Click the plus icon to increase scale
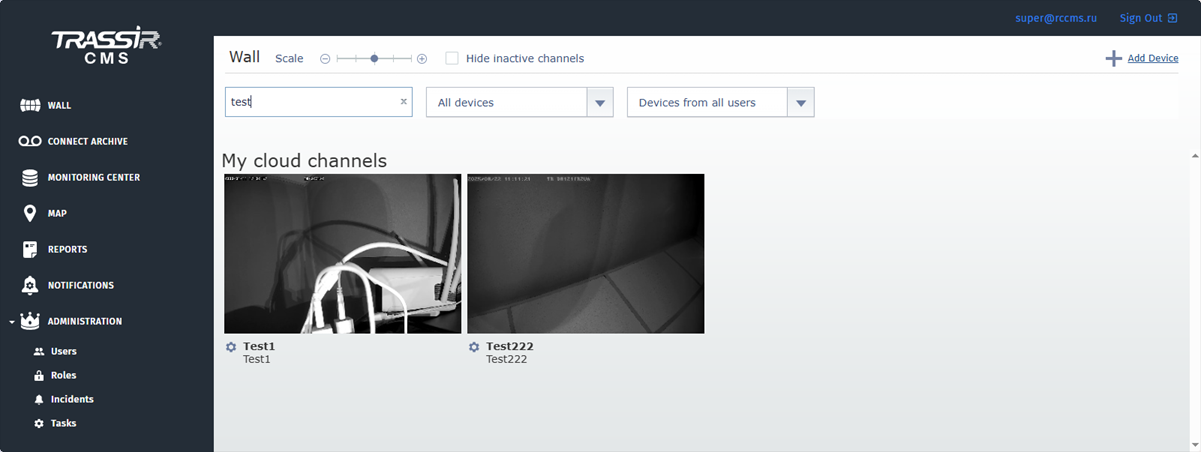1201x452 pixels. coord(422,59)
